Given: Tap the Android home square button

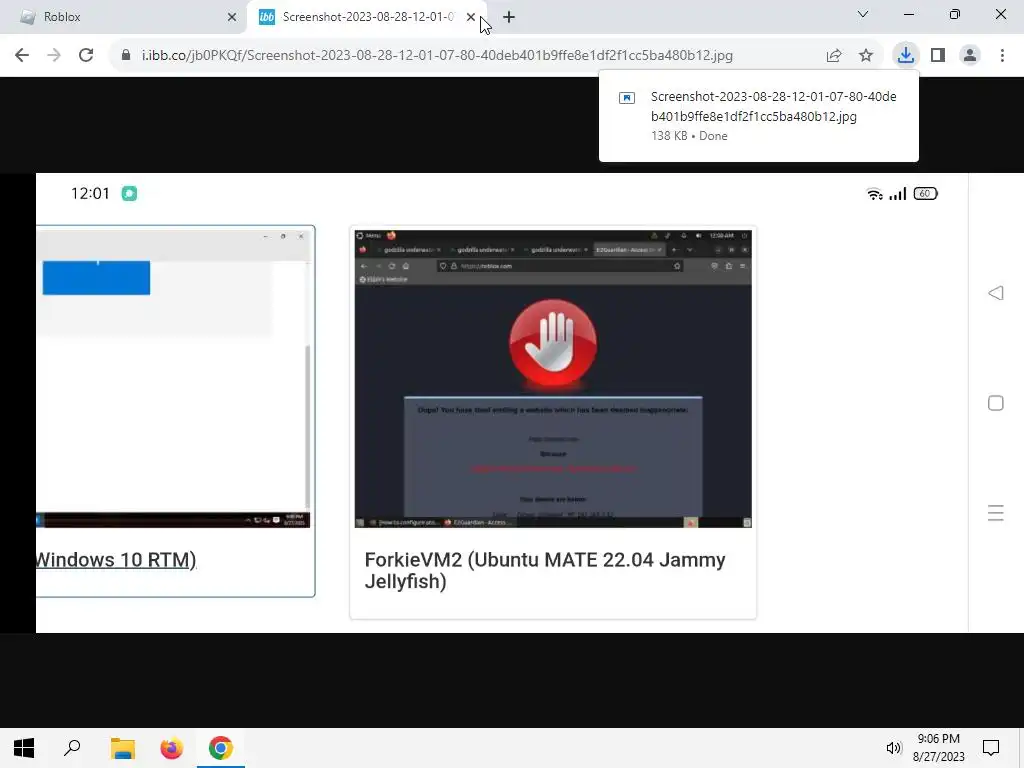Looking at the screenshot, I should 996,404.
